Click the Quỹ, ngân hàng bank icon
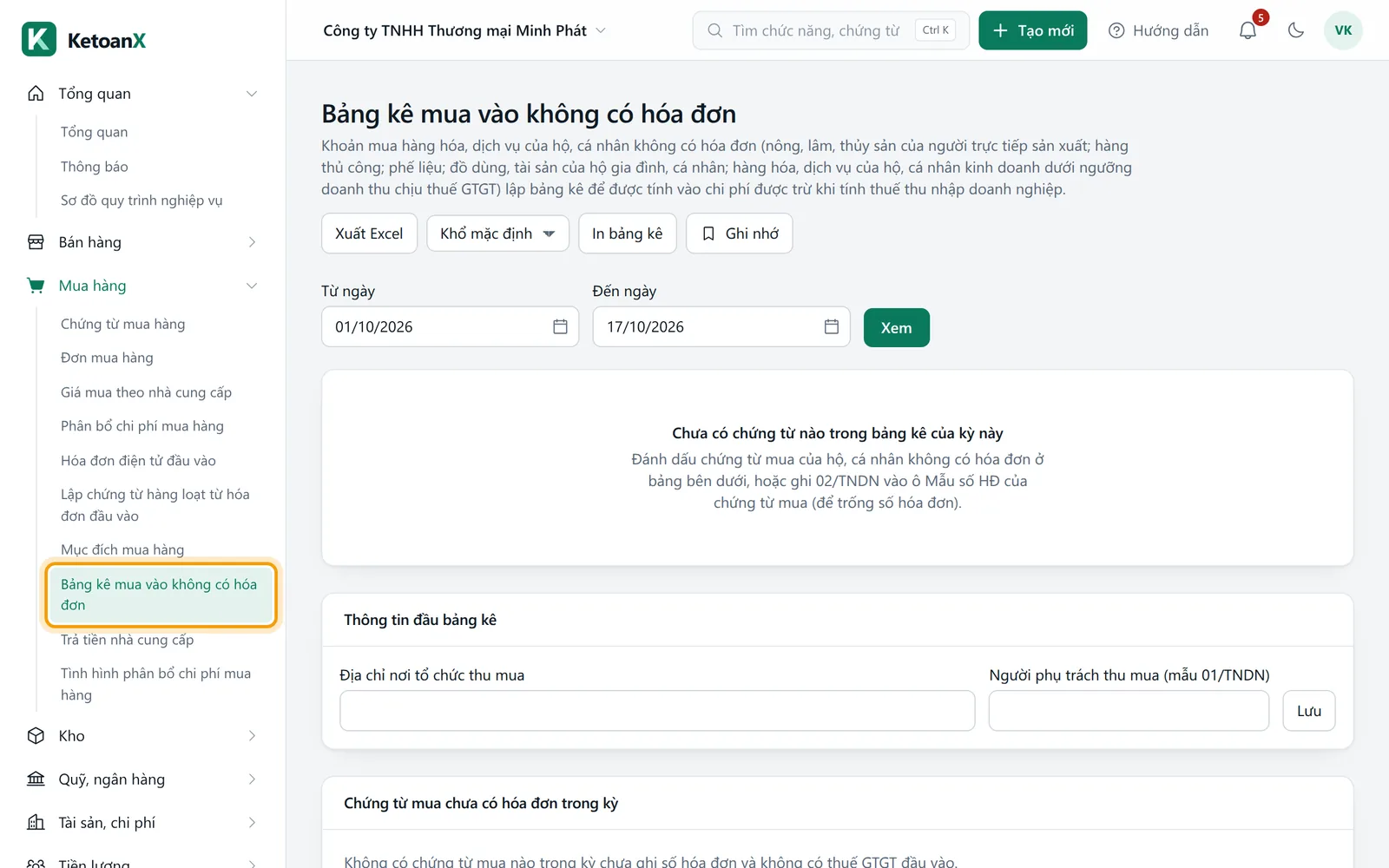Screen dimensions: 1389x868 point(36,779)
